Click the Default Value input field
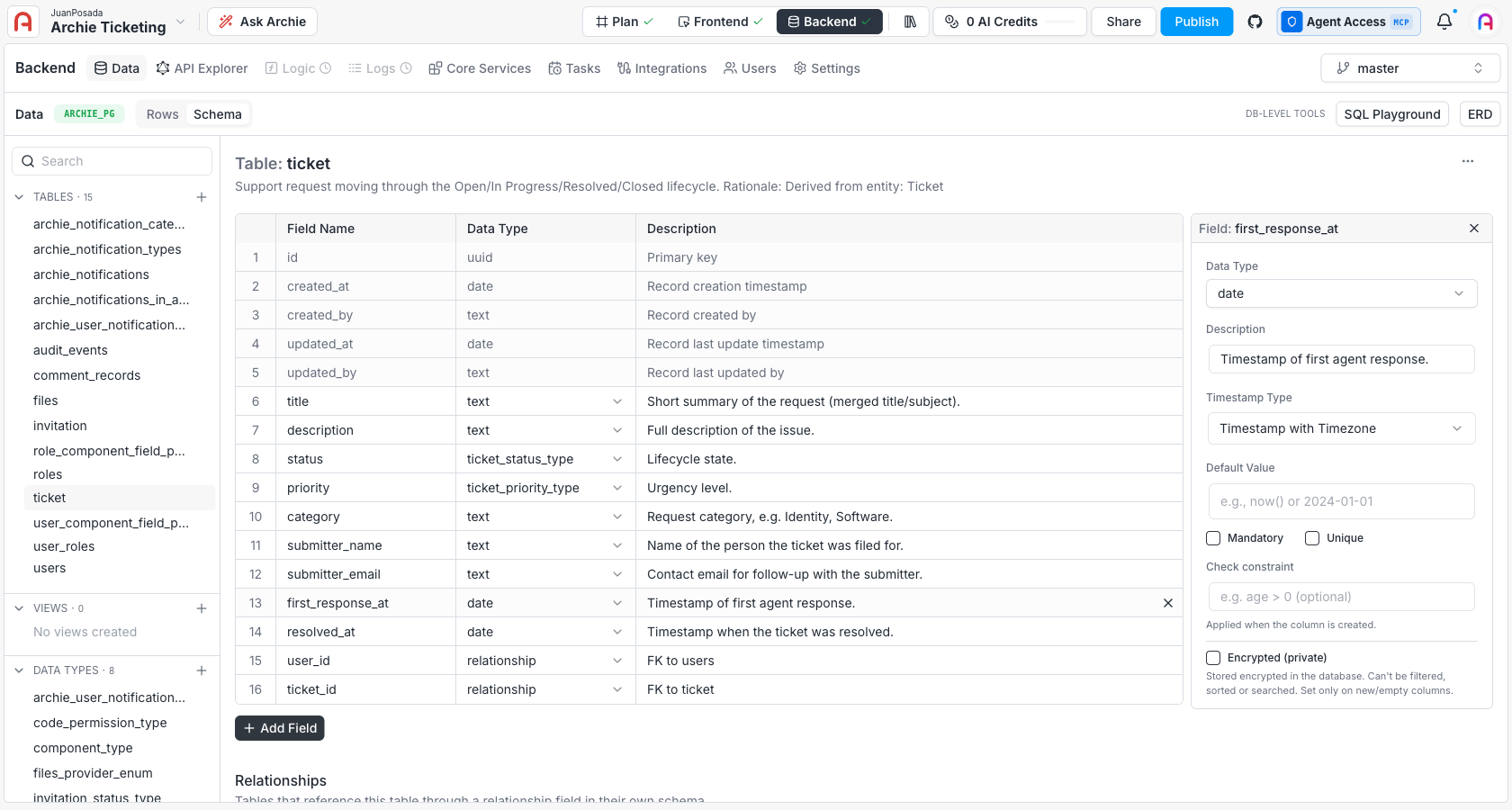Screen dimensions: 1512x810 click(1341, 501)
